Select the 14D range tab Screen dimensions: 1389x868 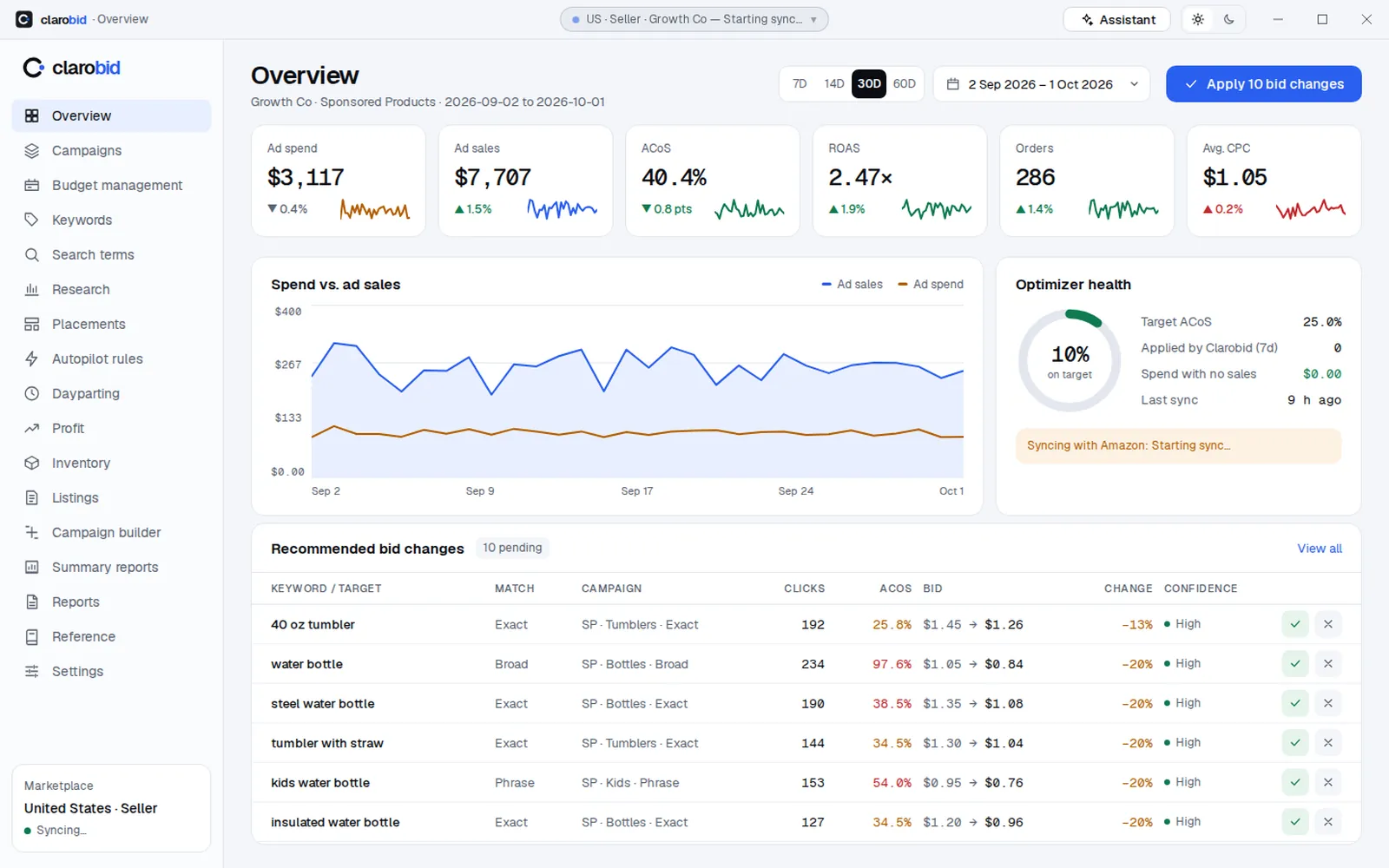tap(834, 84)
